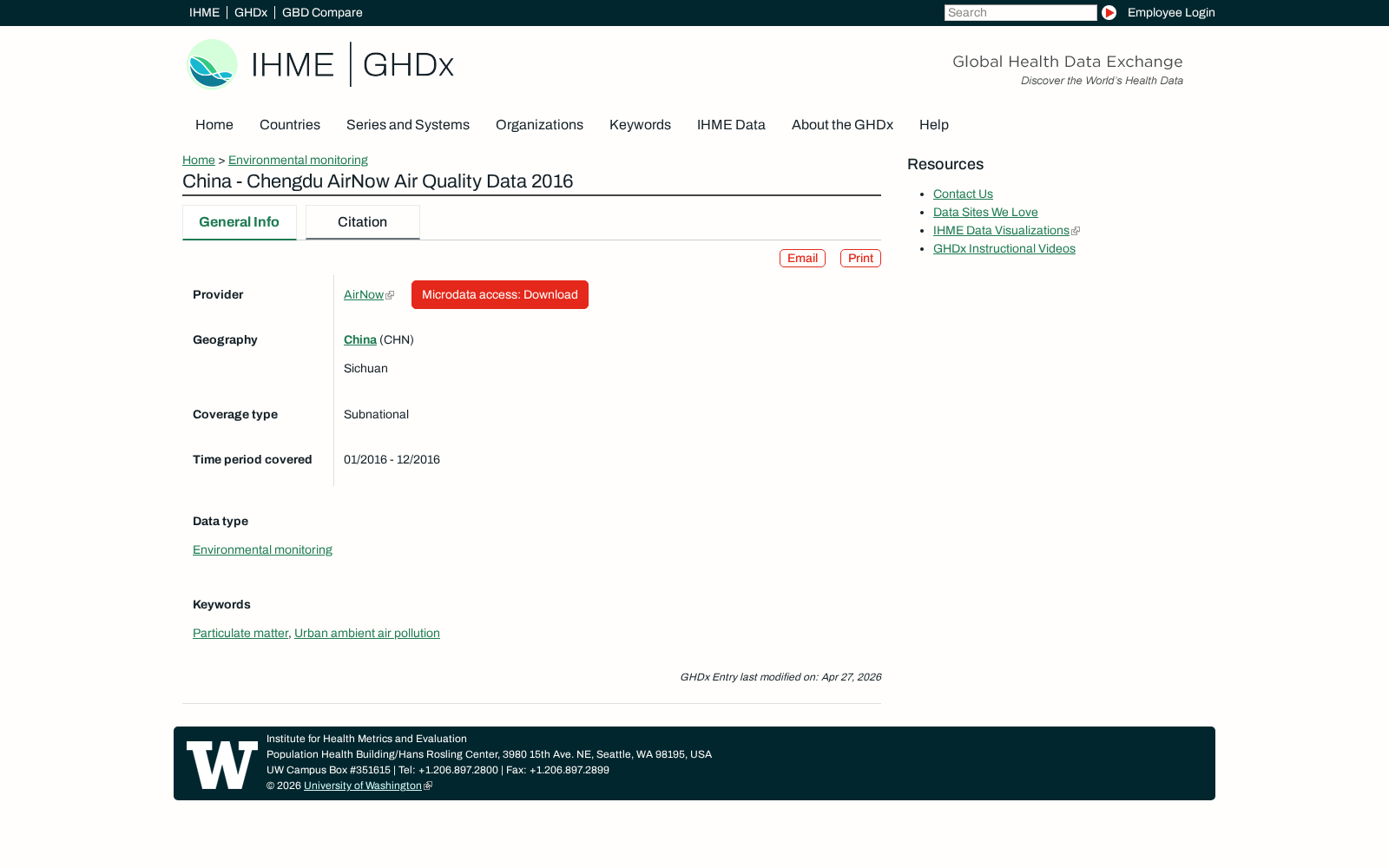Open Employee Login
The width and height of the screenshot is (1389, 868).
1171,13
